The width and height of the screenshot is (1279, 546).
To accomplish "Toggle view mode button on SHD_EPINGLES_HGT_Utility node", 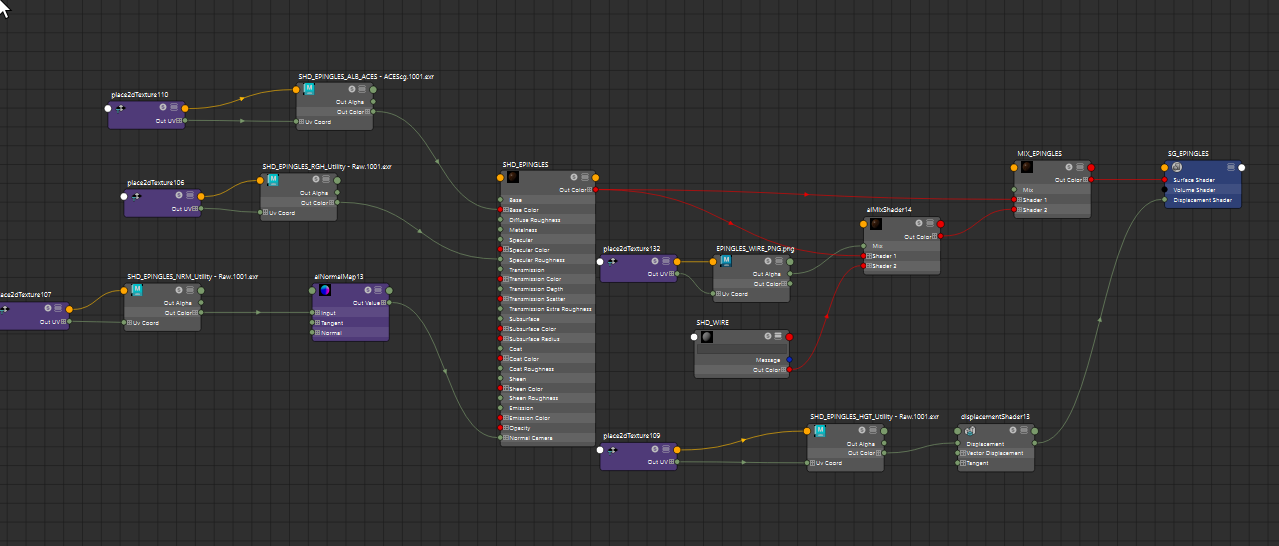I will coord(872,430).
